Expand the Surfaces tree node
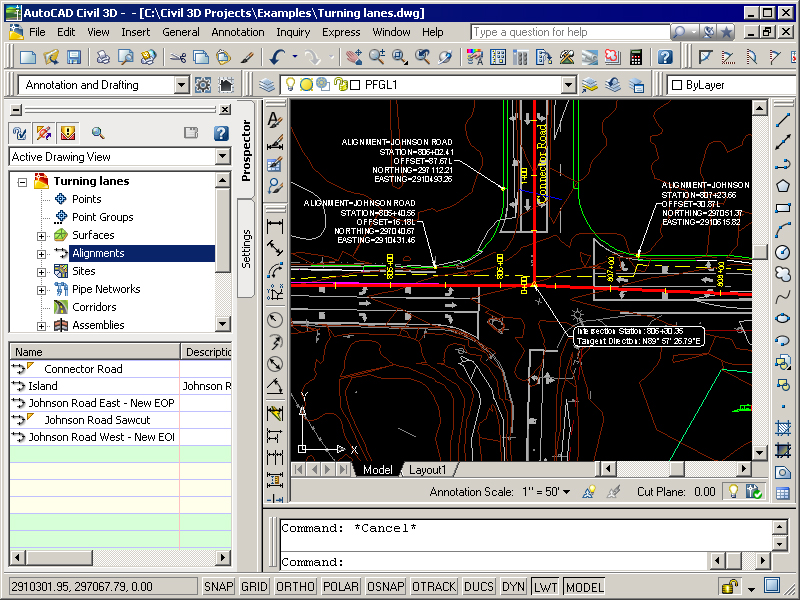This screenshot has height=600, width=800. tap(41, 236)
